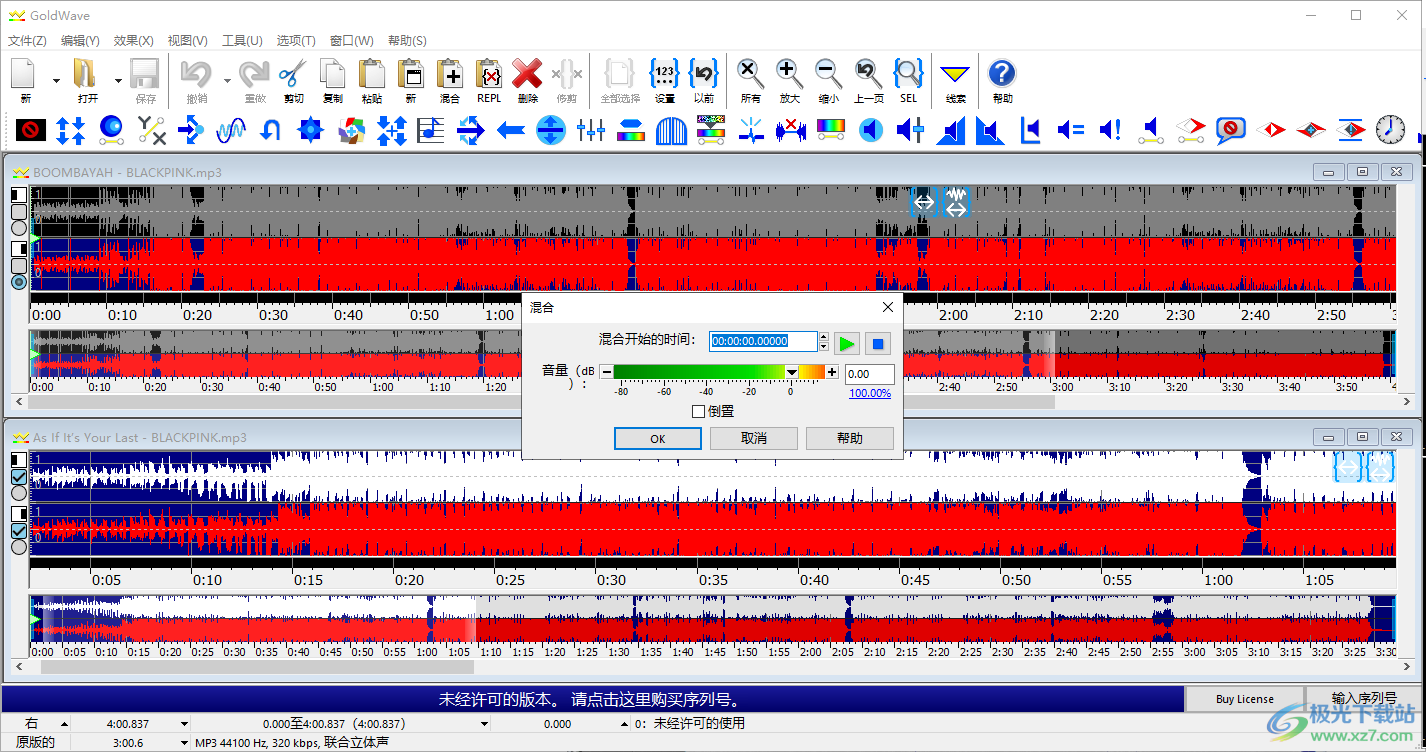Select upper channel radio button in BOOMBAYAH window

(19, 228)
